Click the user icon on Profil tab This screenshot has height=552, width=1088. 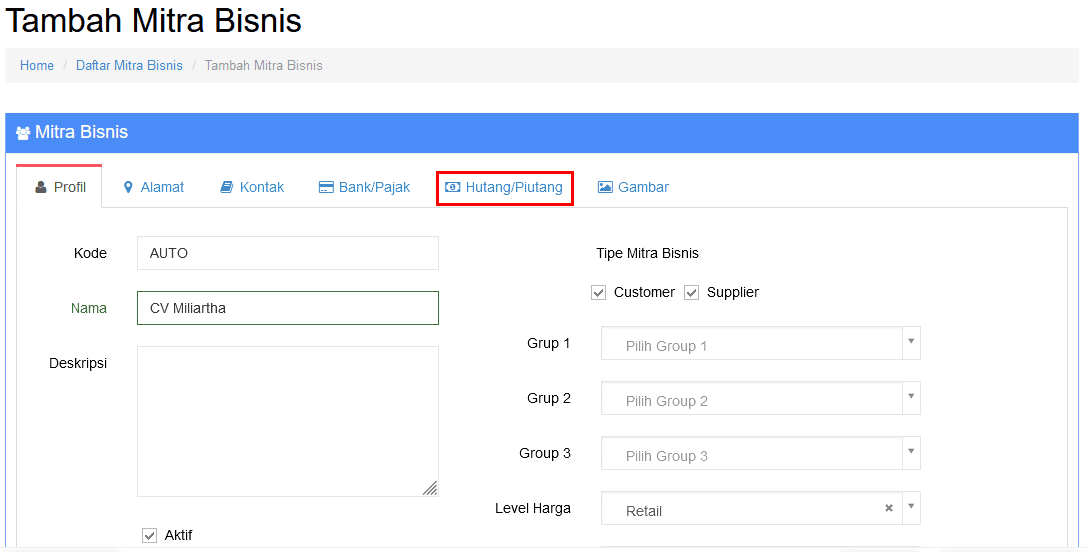pos(41,187)
